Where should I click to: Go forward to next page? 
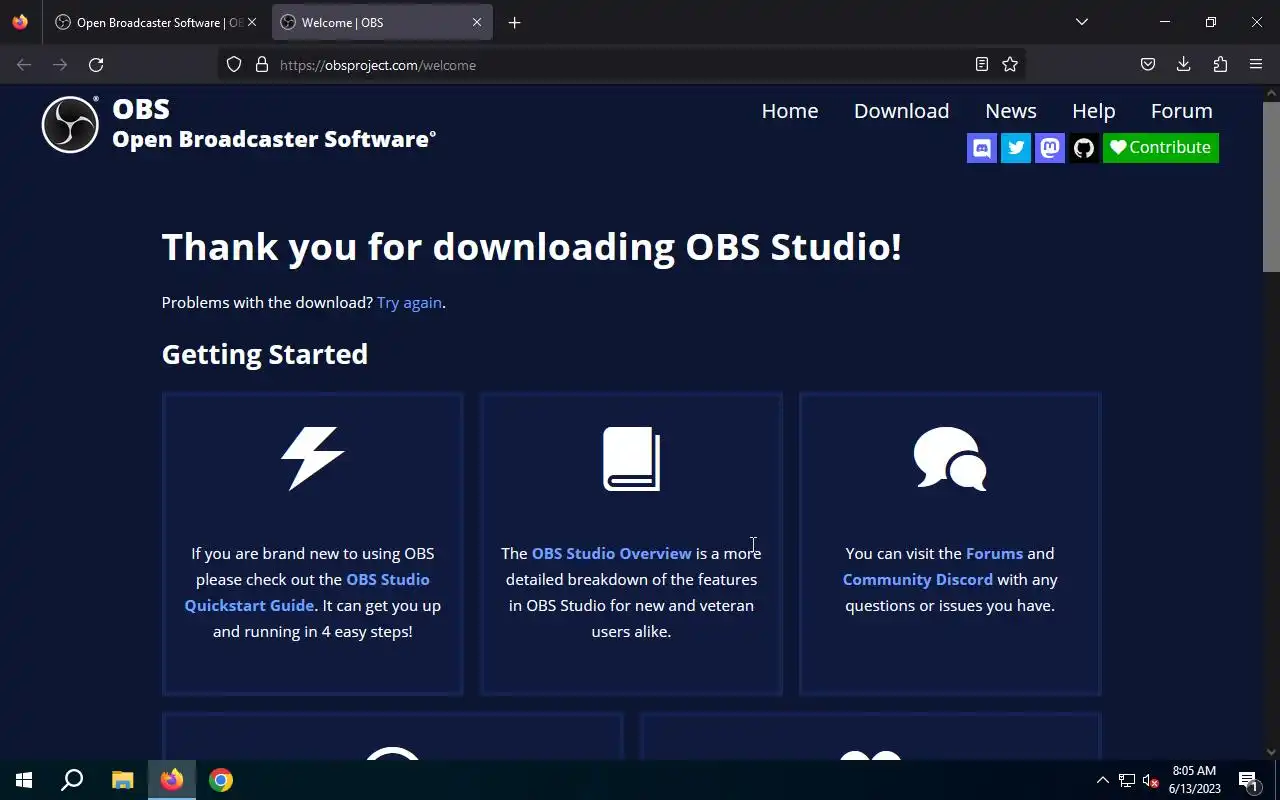point(60,65)
